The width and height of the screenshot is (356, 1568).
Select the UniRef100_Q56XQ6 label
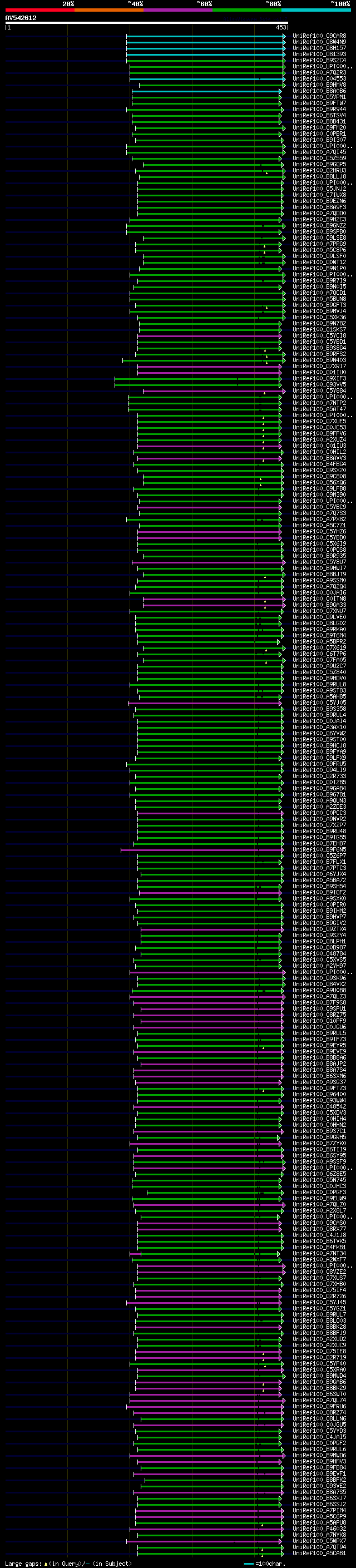[319, 483]
